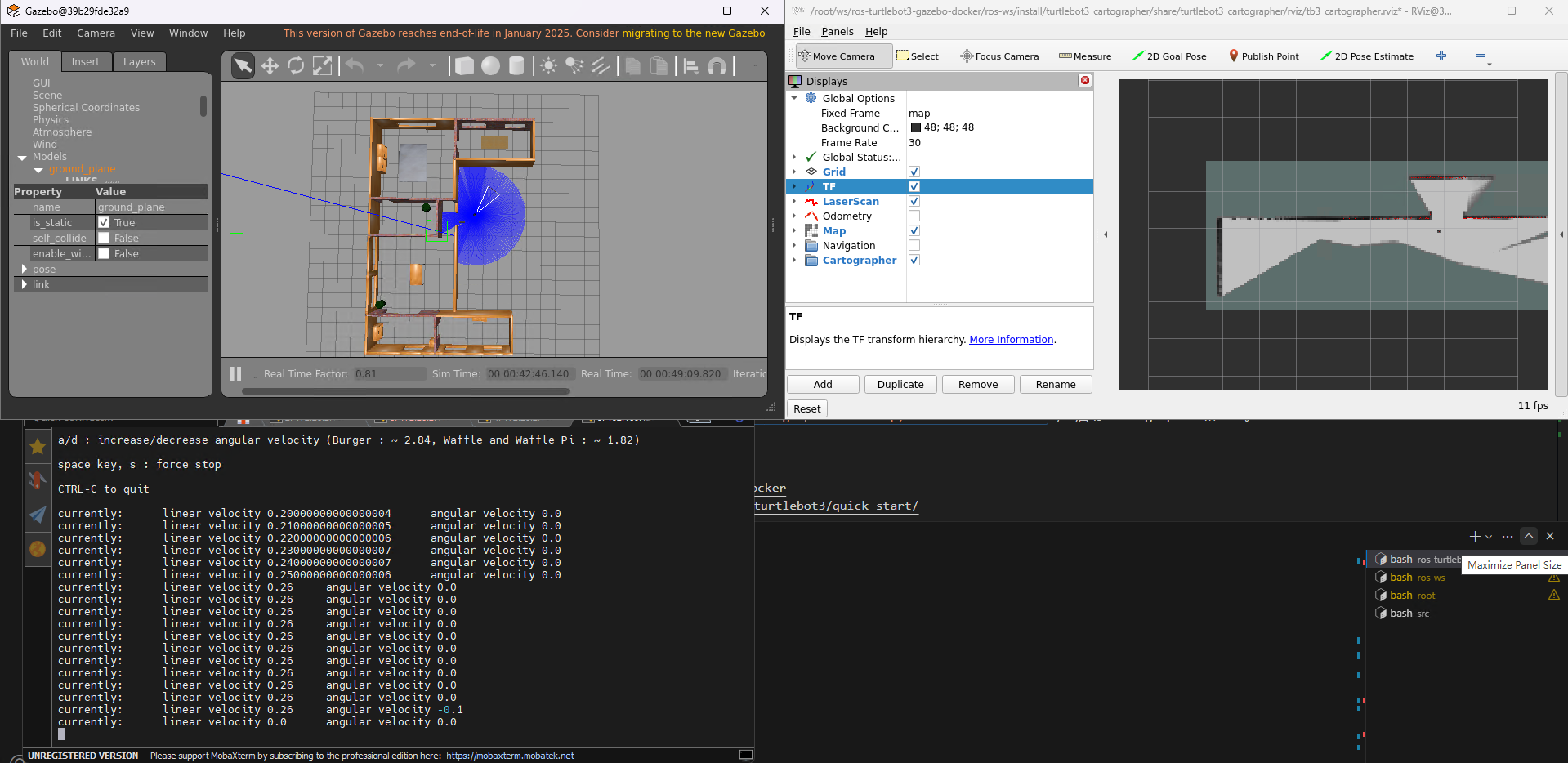Select the Measure tool in RViz
The width and height of the screenshot is (1568, 763).
tap(1084, 56)
